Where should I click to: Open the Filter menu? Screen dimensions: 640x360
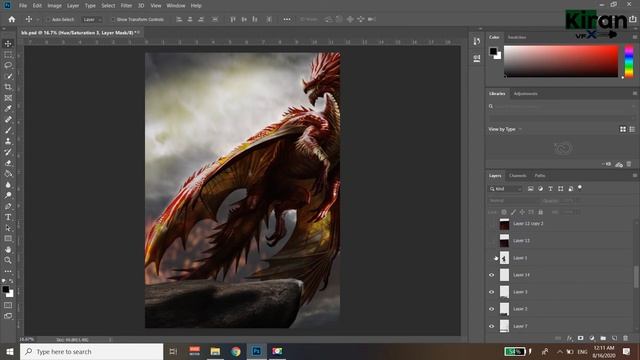pyautogui.click(x=126, y=6)
